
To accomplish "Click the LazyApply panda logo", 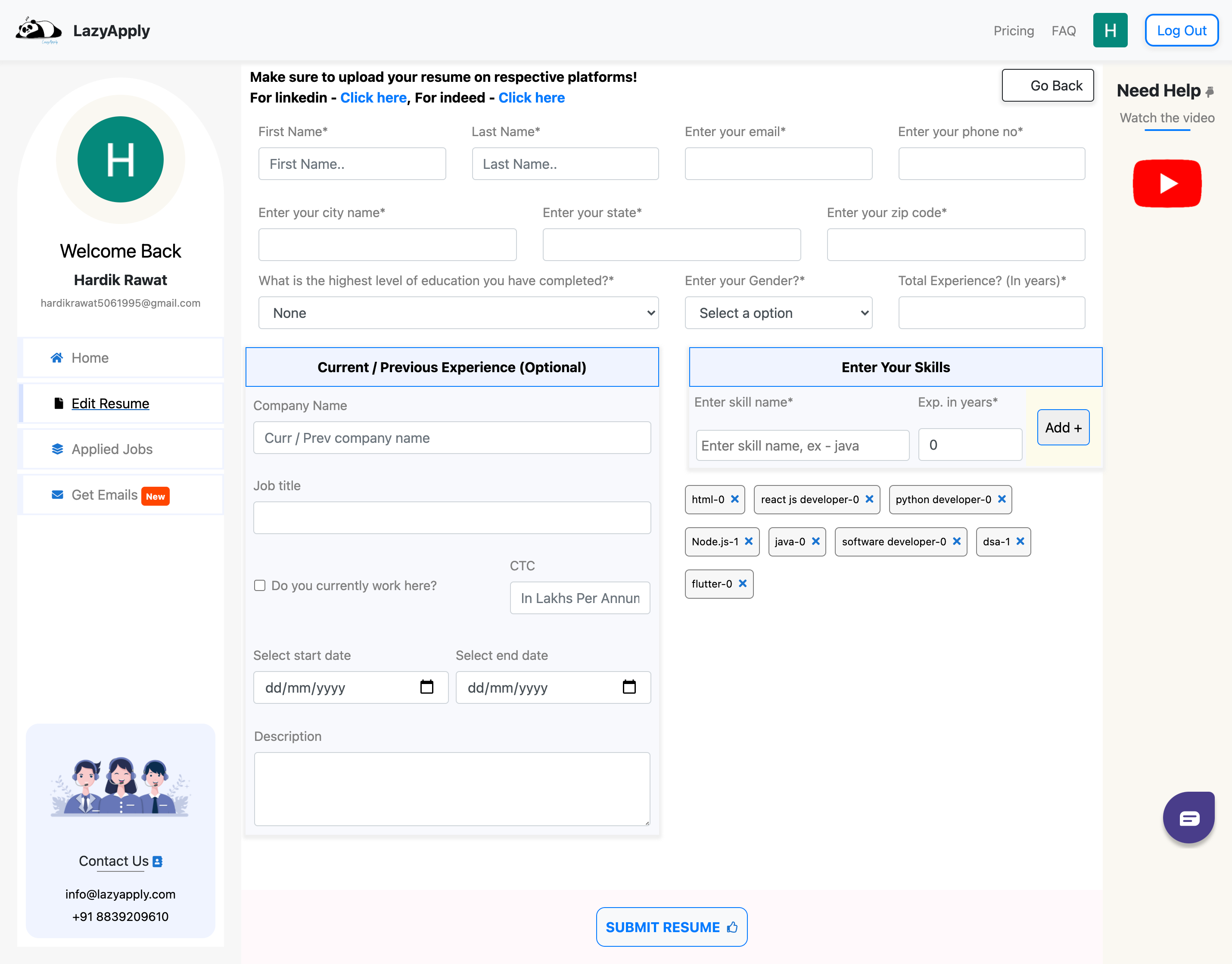I will click(x=38, y=31).
